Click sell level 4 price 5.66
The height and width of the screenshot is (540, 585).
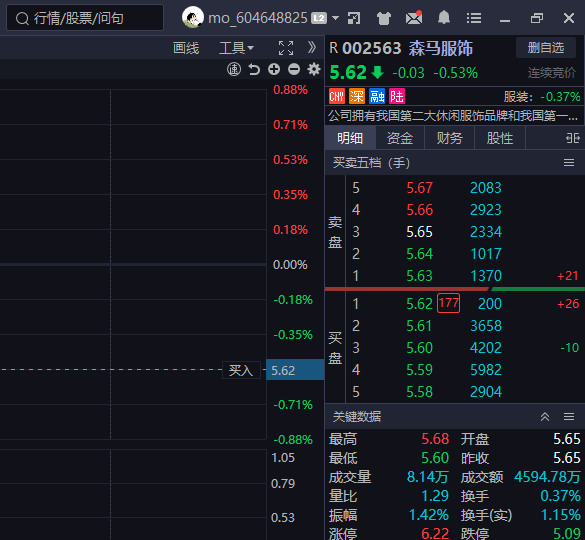point(419,210)
